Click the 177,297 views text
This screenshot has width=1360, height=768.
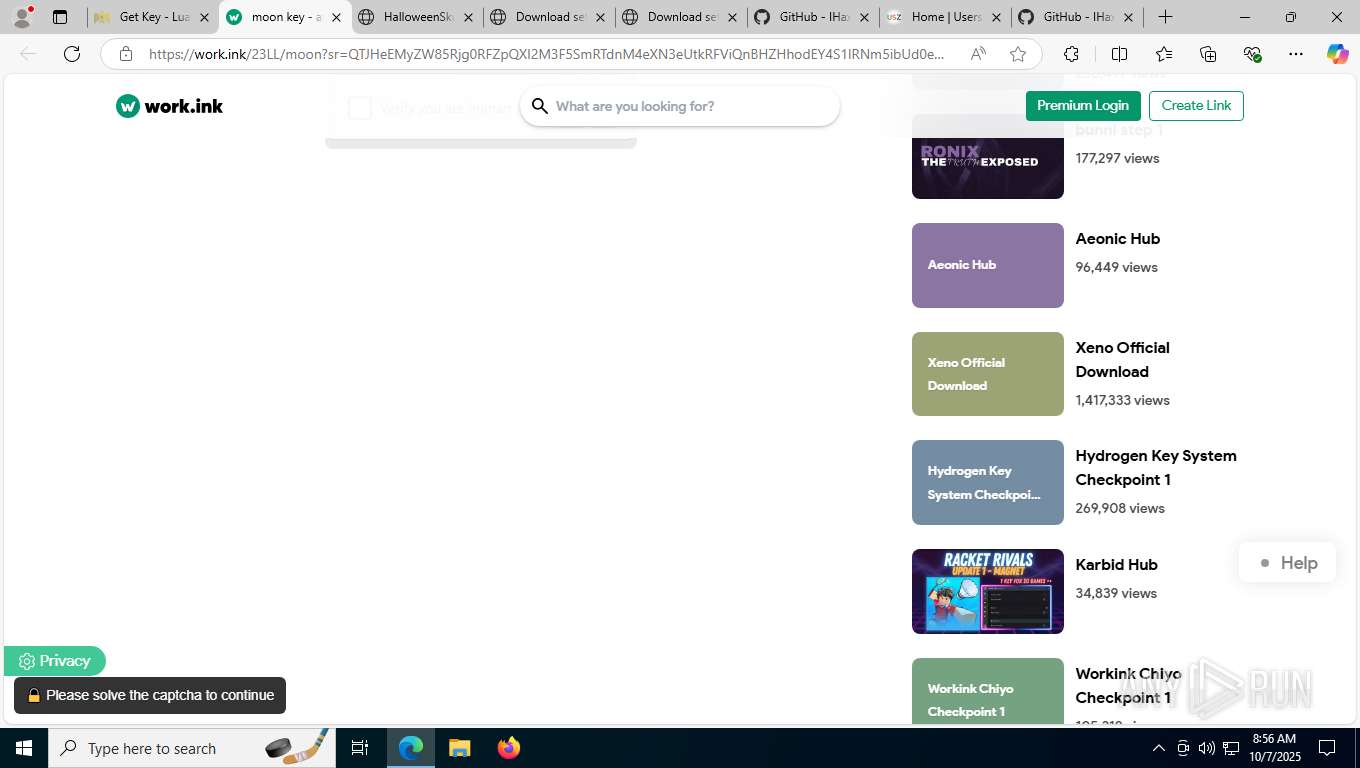[x=1117, y=158]
